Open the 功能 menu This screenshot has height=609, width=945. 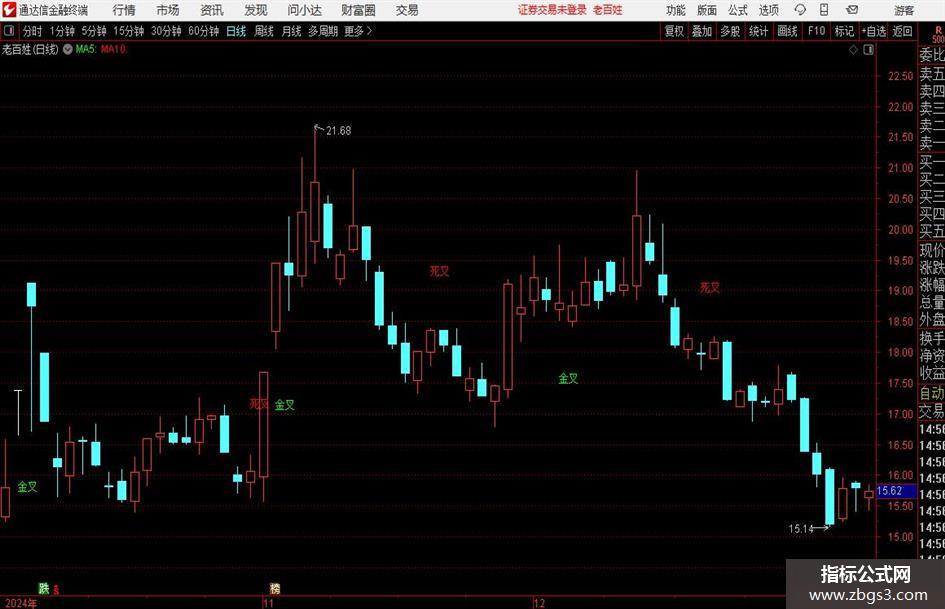676,10
